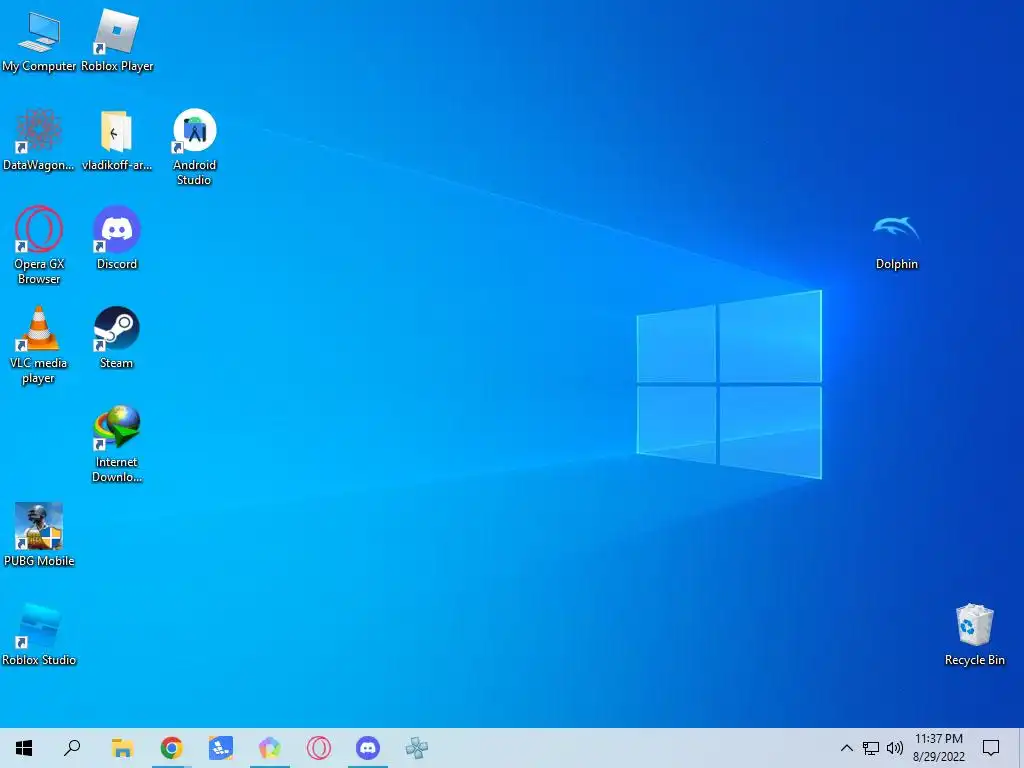Open Opera GX from the taskbar
The height and width of the screenshot is (768, 1024).
pyautogui.click(x=319, y=748)
